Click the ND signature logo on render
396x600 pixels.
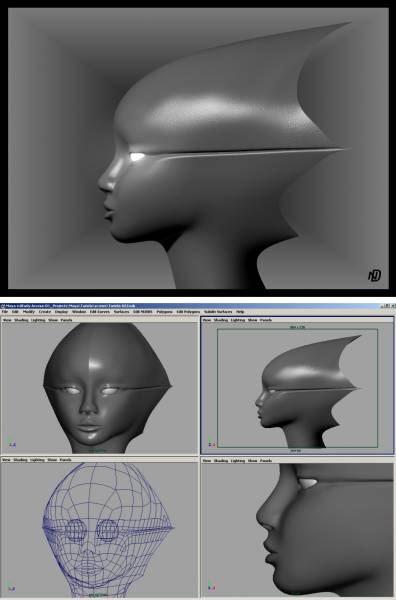[374, 275]
